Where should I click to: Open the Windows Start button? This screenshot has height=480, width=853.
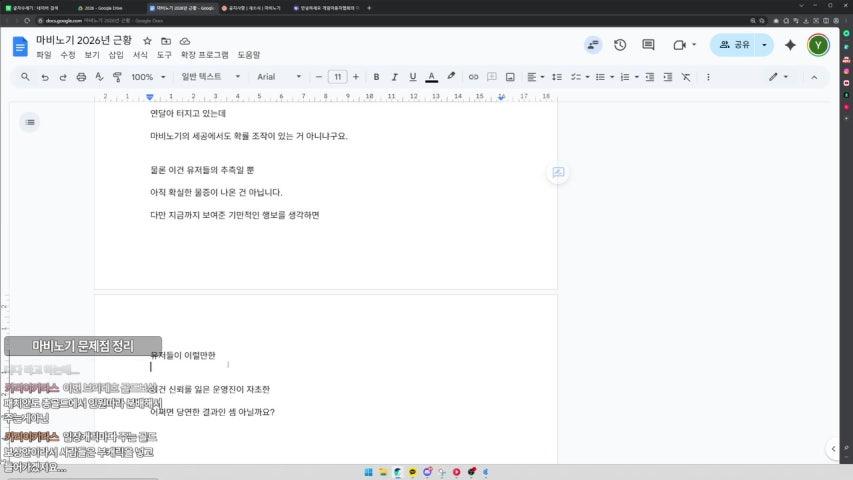368,472
